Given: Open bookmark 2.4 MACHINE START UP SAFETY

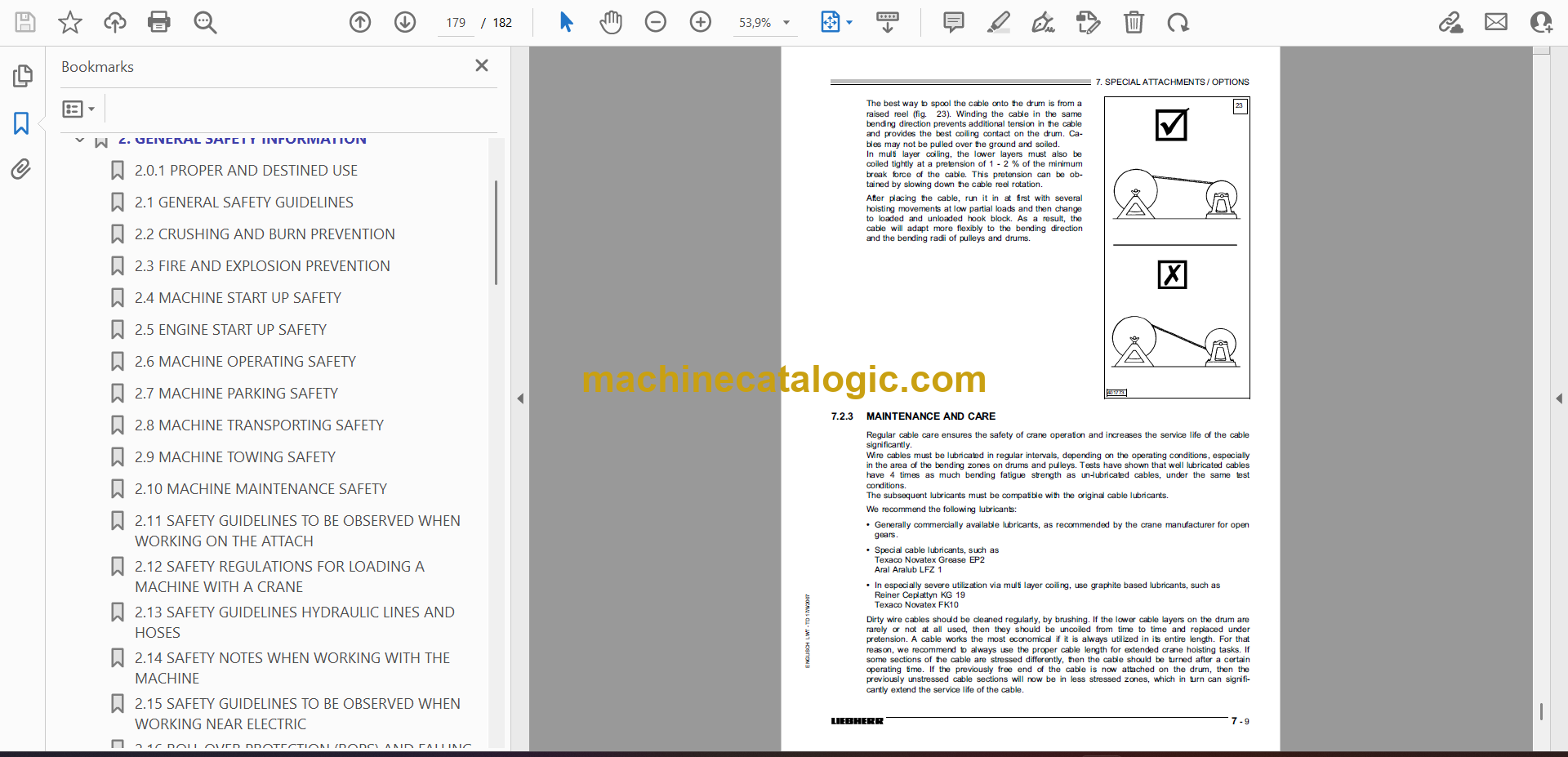Looking at the screenshot, I should coord(238,298).
